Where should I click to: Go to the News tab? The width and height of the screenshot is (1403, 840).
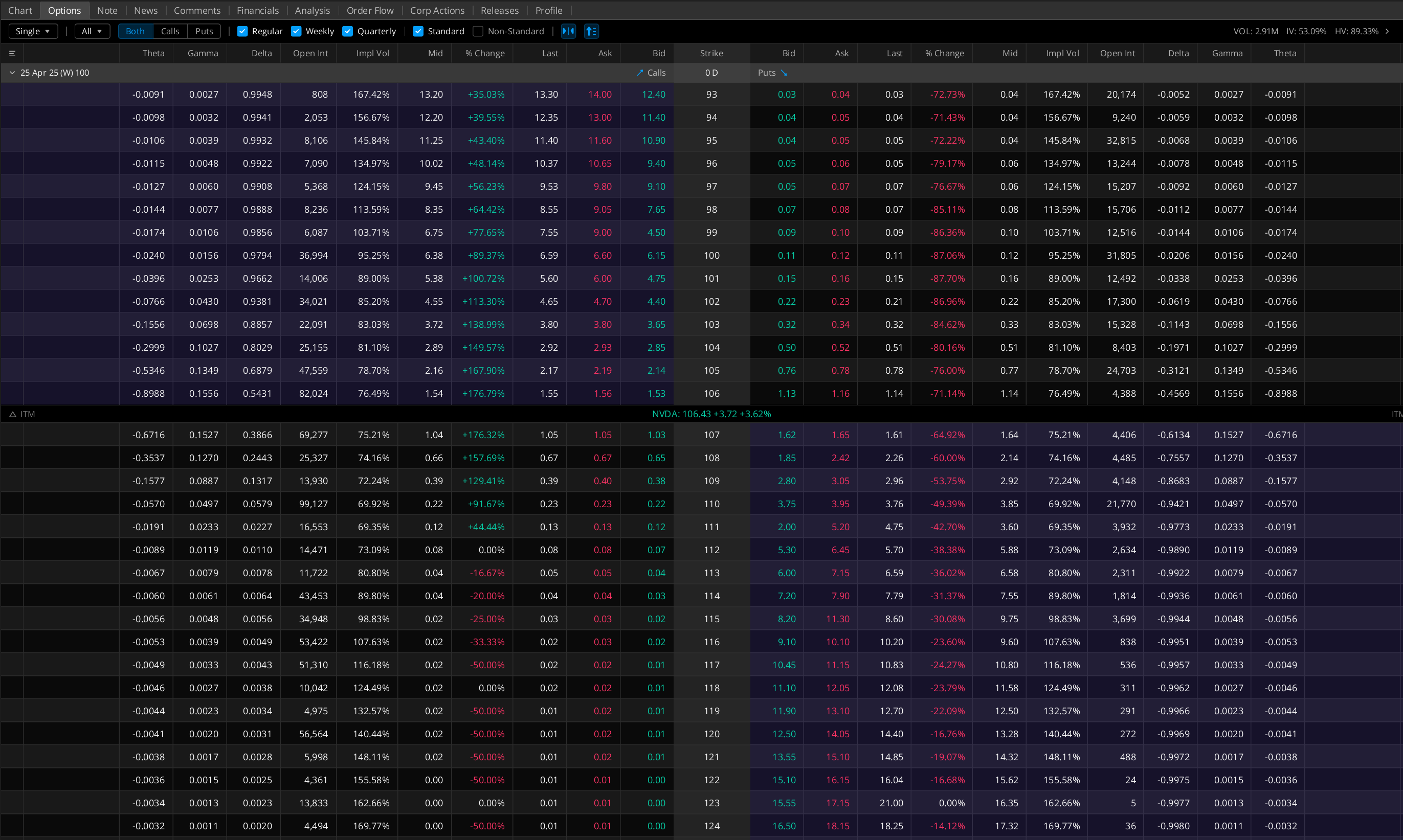pyautogui.click(x=145, y=10)
